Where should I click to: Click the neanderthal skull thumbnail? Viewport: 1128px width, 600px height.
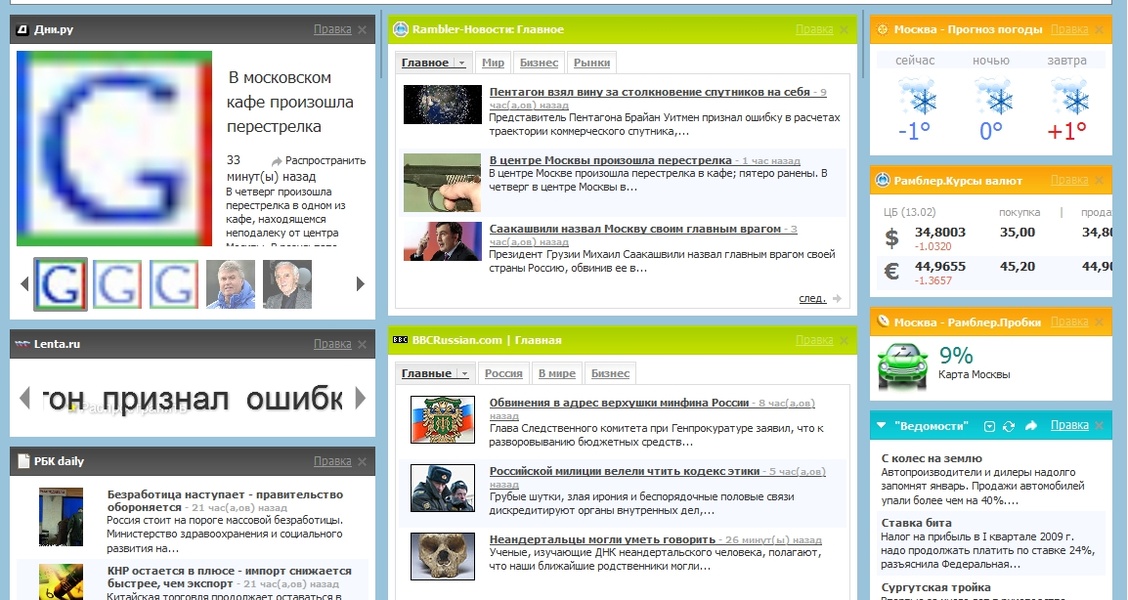coord(442,556)
